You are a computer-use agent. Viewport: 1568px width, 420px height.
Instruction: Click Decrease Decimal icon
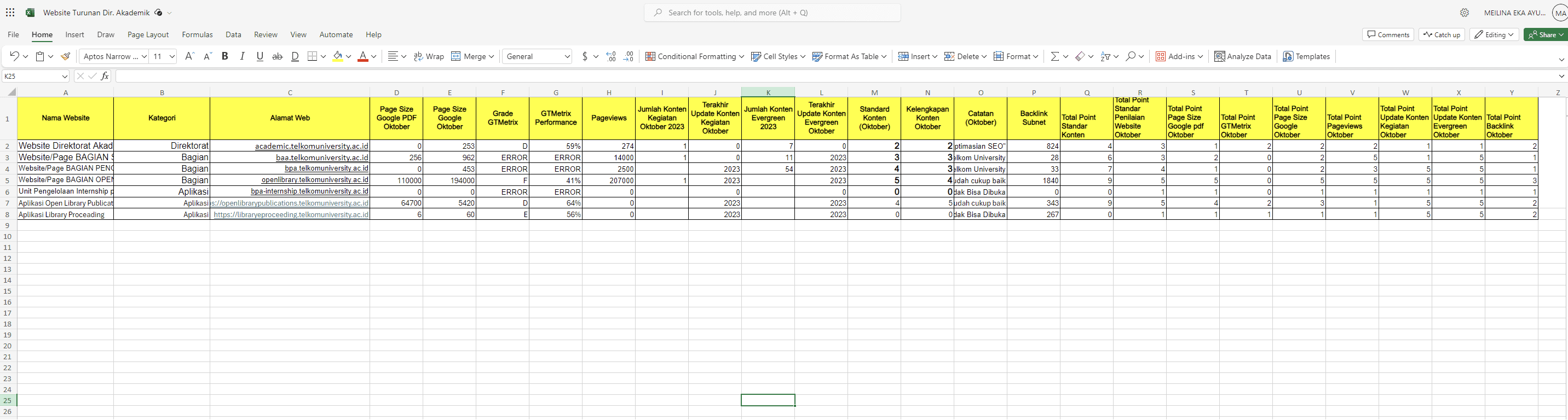611,56
